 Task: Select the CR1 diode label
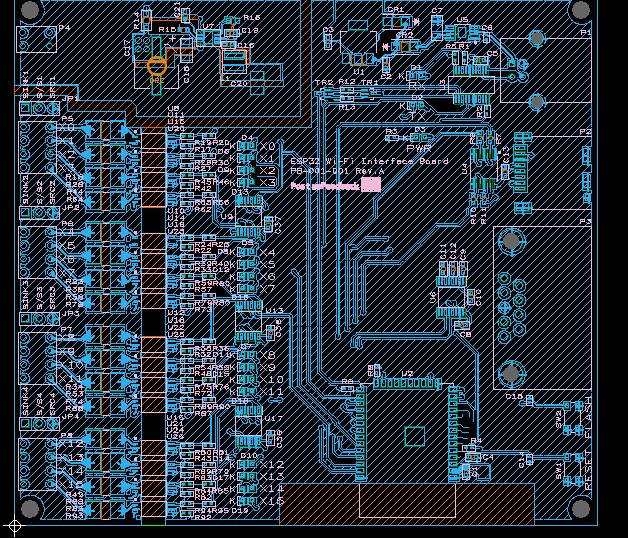[396, 9]
